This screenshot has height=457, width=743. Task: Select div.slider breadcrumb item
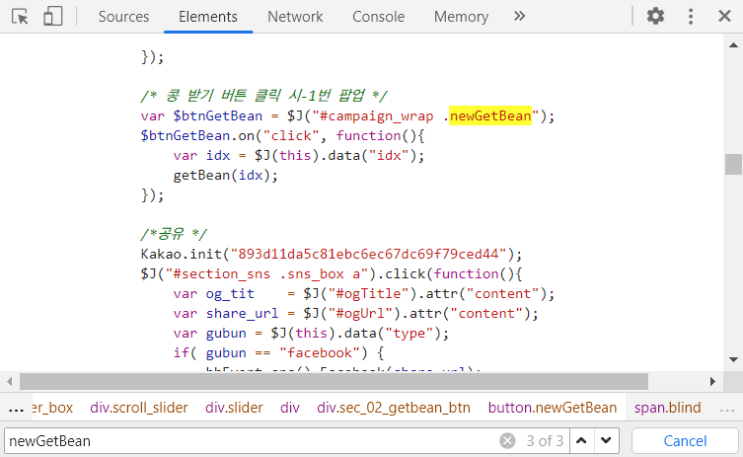pos(234,408)
